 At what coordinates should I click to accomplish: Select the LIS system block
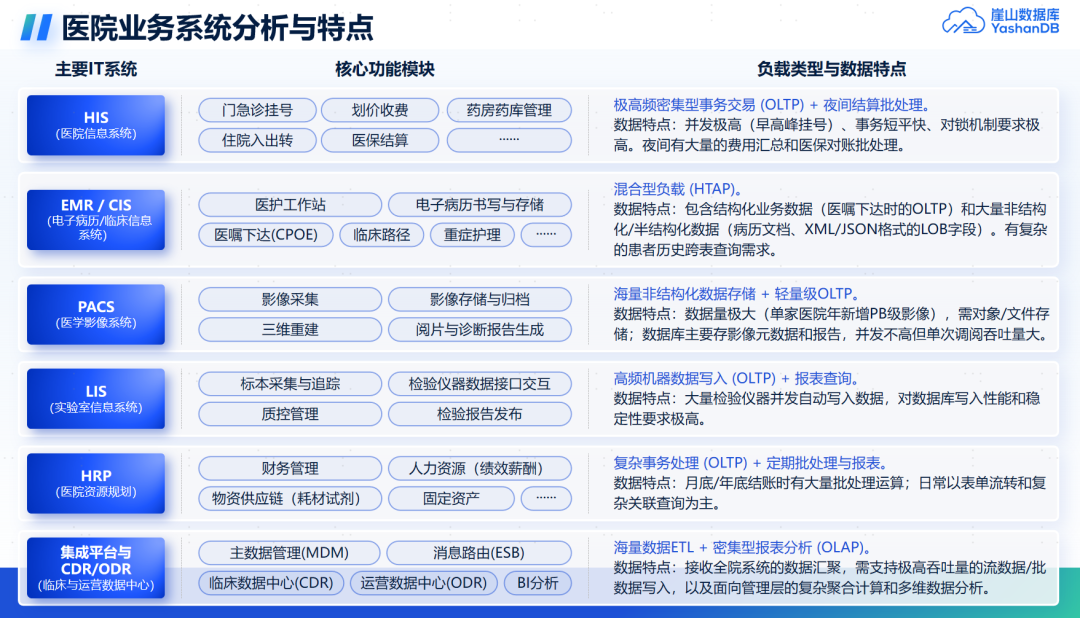pyautogui.click(x=96, y=398)
